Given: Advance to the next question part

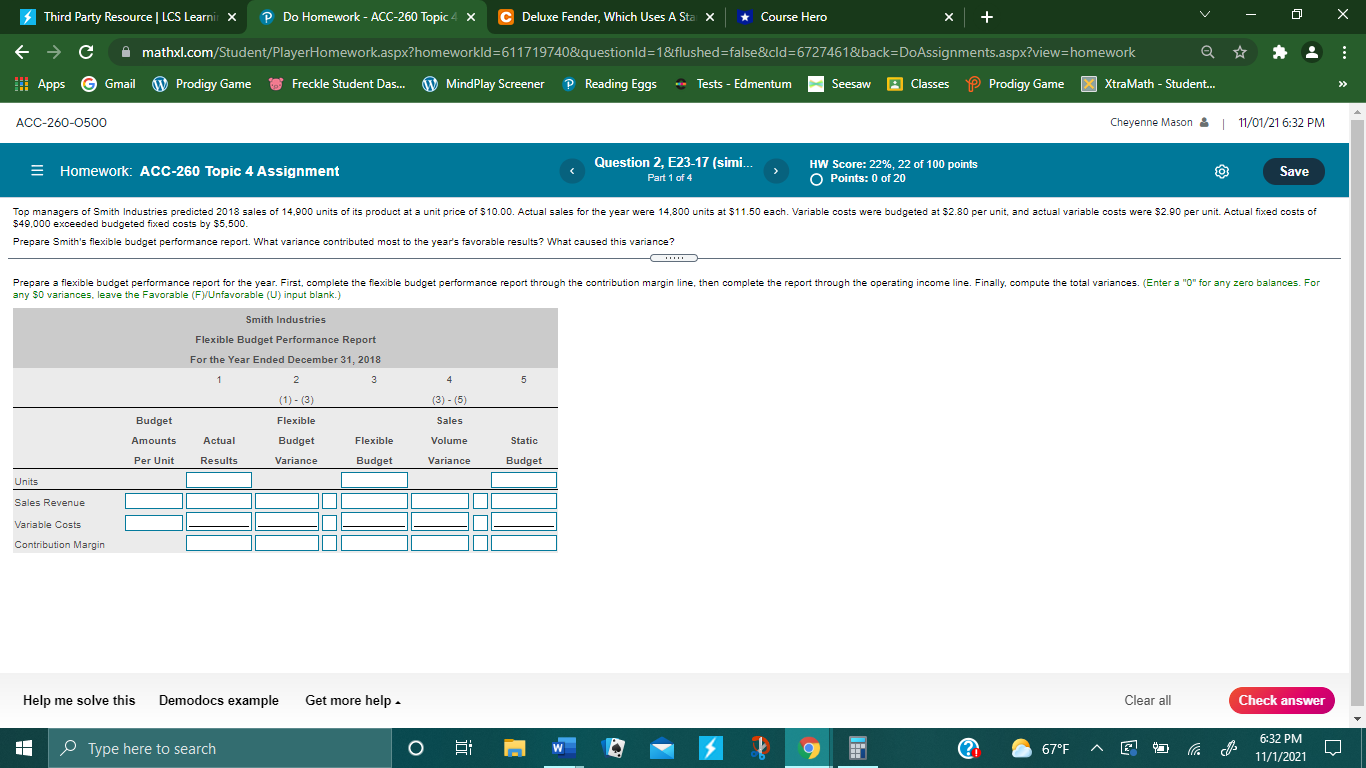Looking at the screenshot, I should [775, 170].
